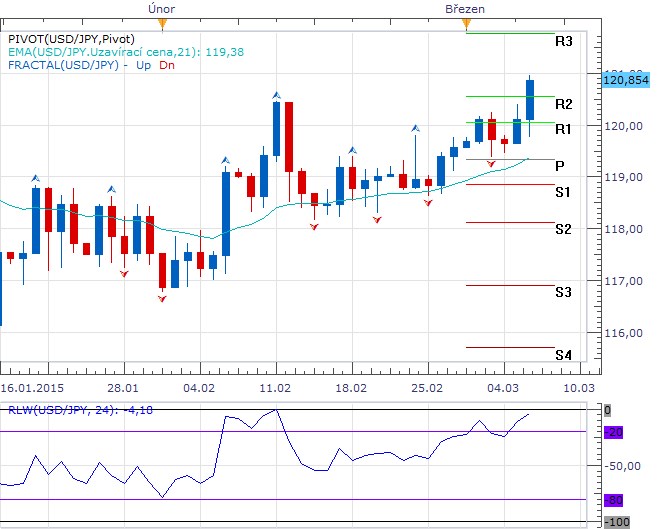
Task: Click the 16.01.2015 date axis label
Action: coord(32,387)
